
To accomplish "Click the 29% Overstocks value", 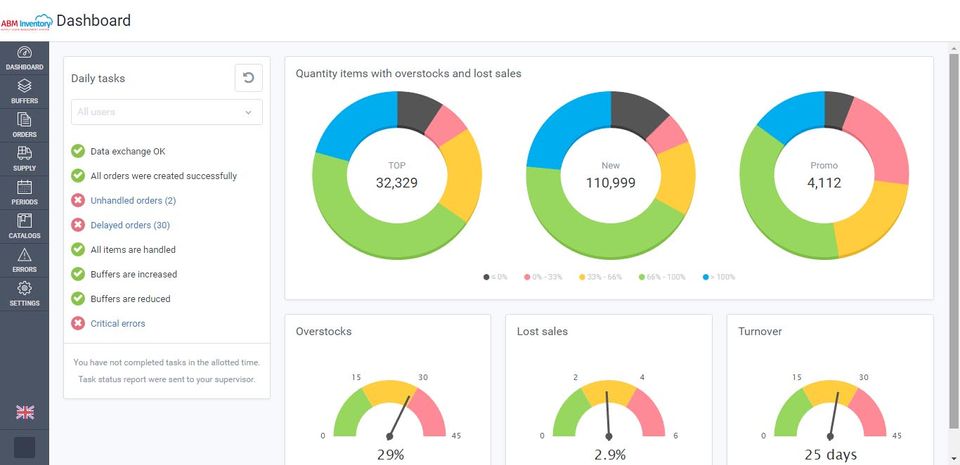I will click(390, 455).
